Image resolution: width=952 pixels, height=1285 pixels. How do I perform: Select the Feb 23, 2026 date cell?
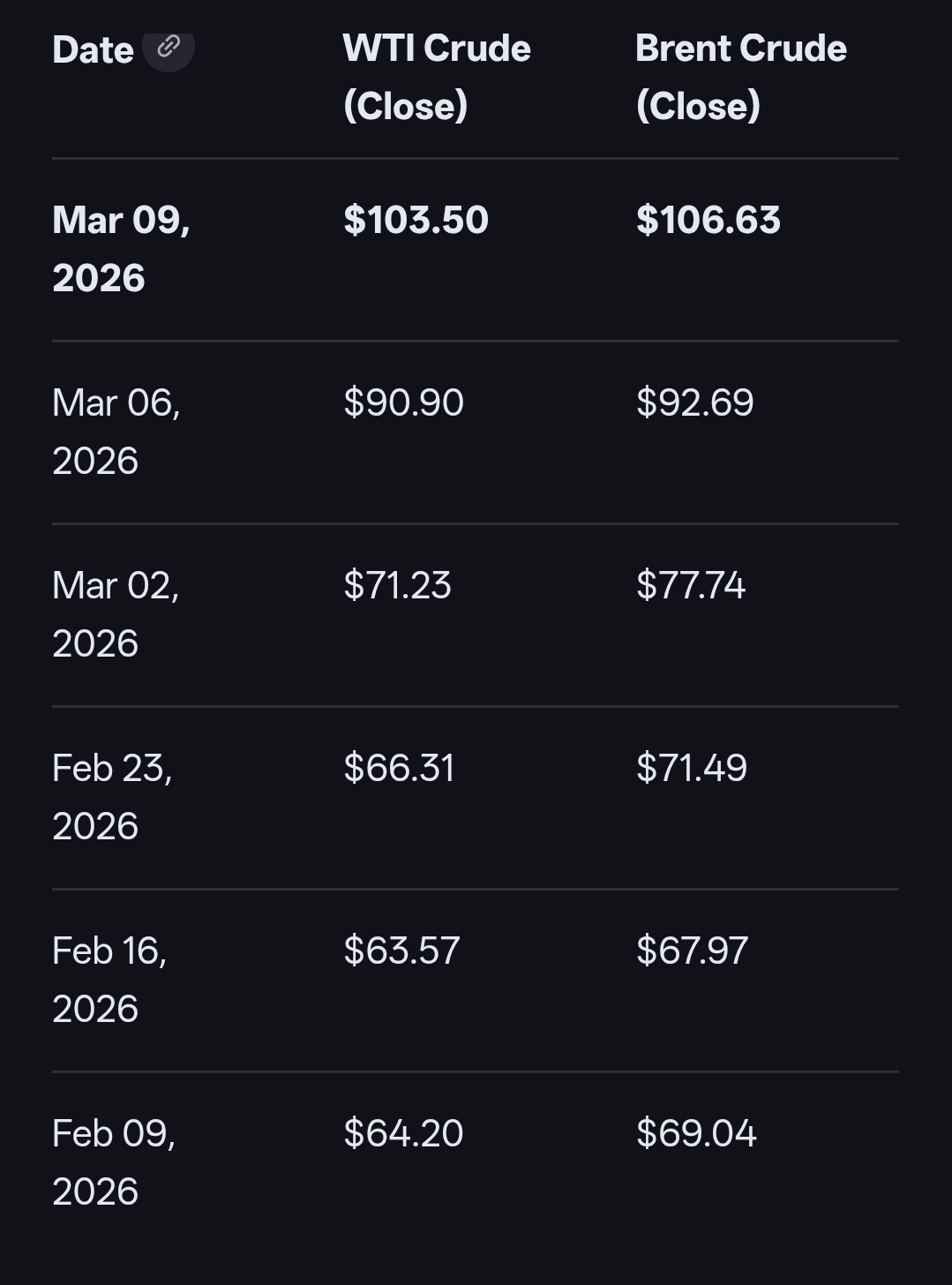112,797
